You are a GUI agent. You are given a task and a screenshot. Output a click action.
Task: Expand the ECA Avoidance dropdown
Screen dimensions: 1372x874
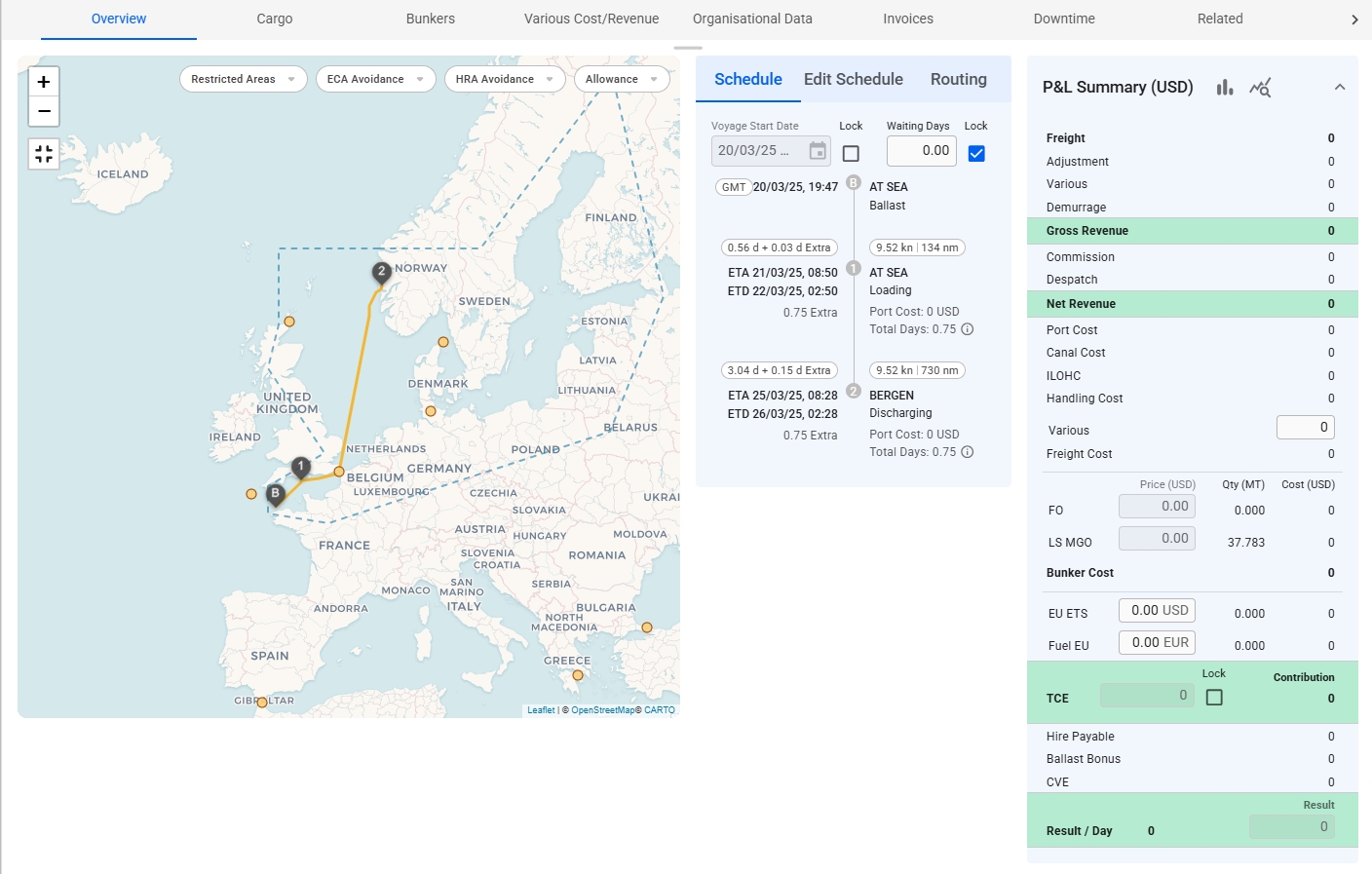(375, 79)
